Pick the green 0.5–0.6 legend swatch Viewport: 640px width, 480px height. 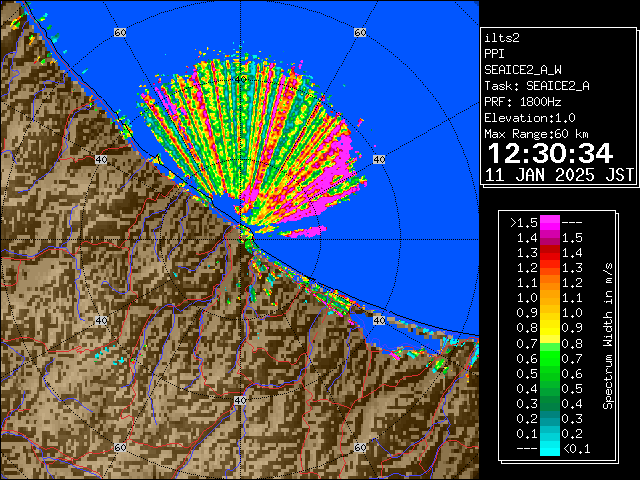(550, 373)
